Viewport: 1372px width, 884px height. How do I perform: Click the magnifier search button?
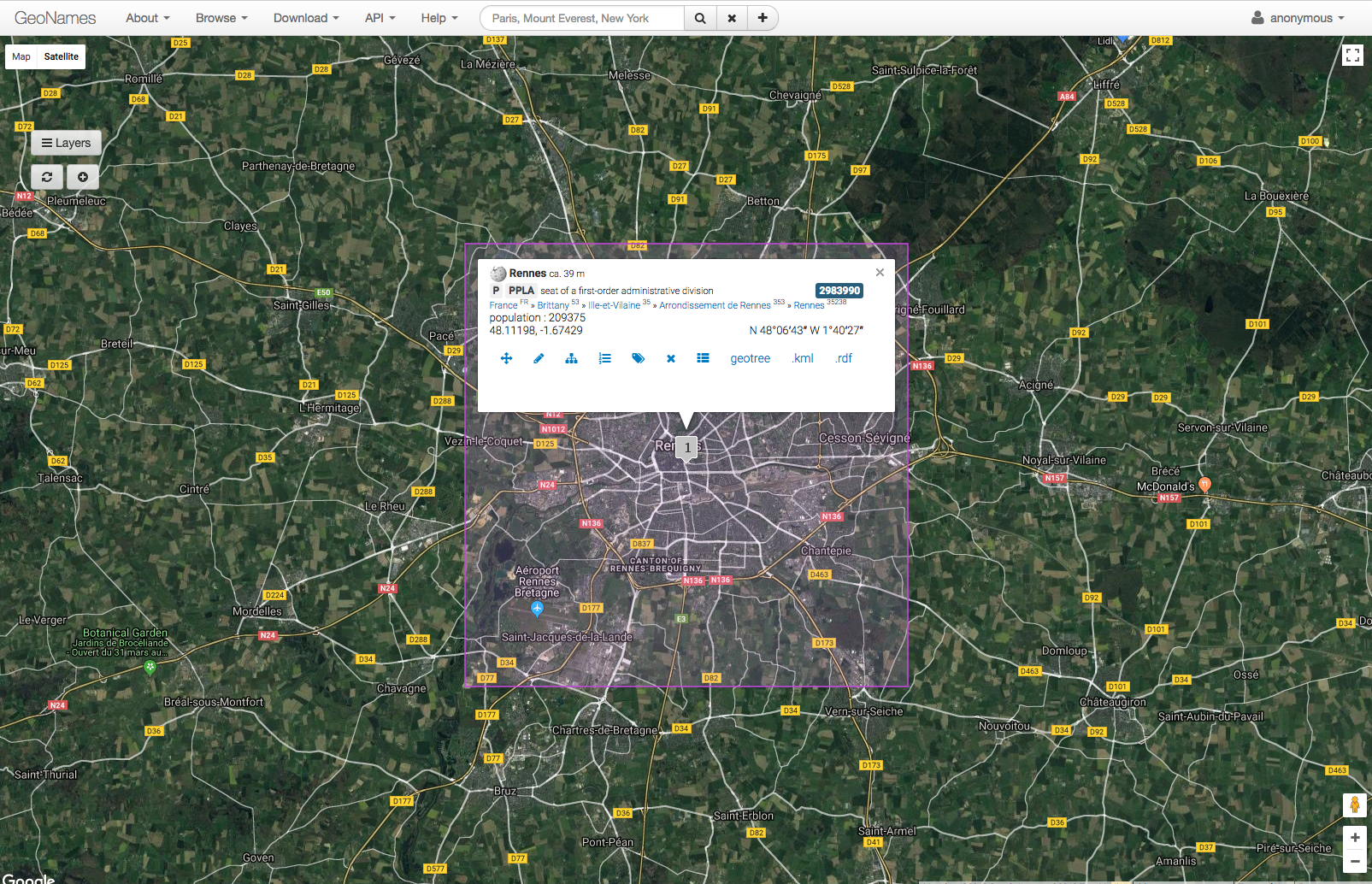(x=700, y=18)
